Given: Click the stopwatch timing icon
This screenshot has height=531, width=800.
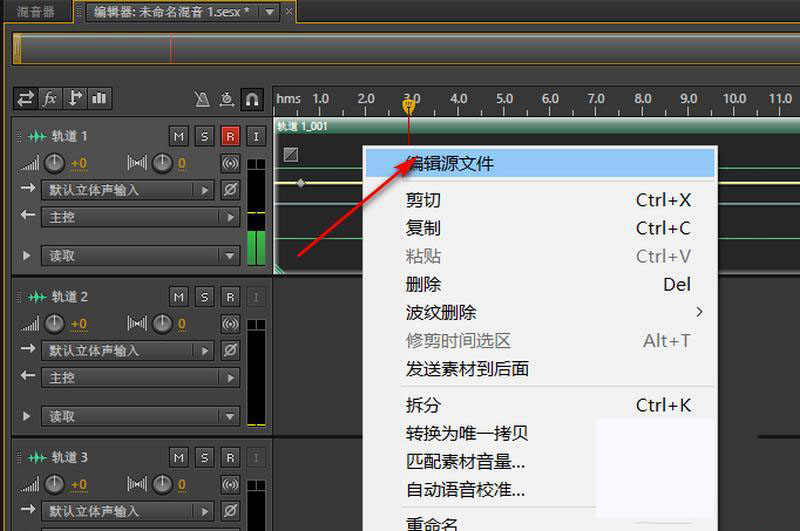Looking at the screenshot, I should [227, 99].
